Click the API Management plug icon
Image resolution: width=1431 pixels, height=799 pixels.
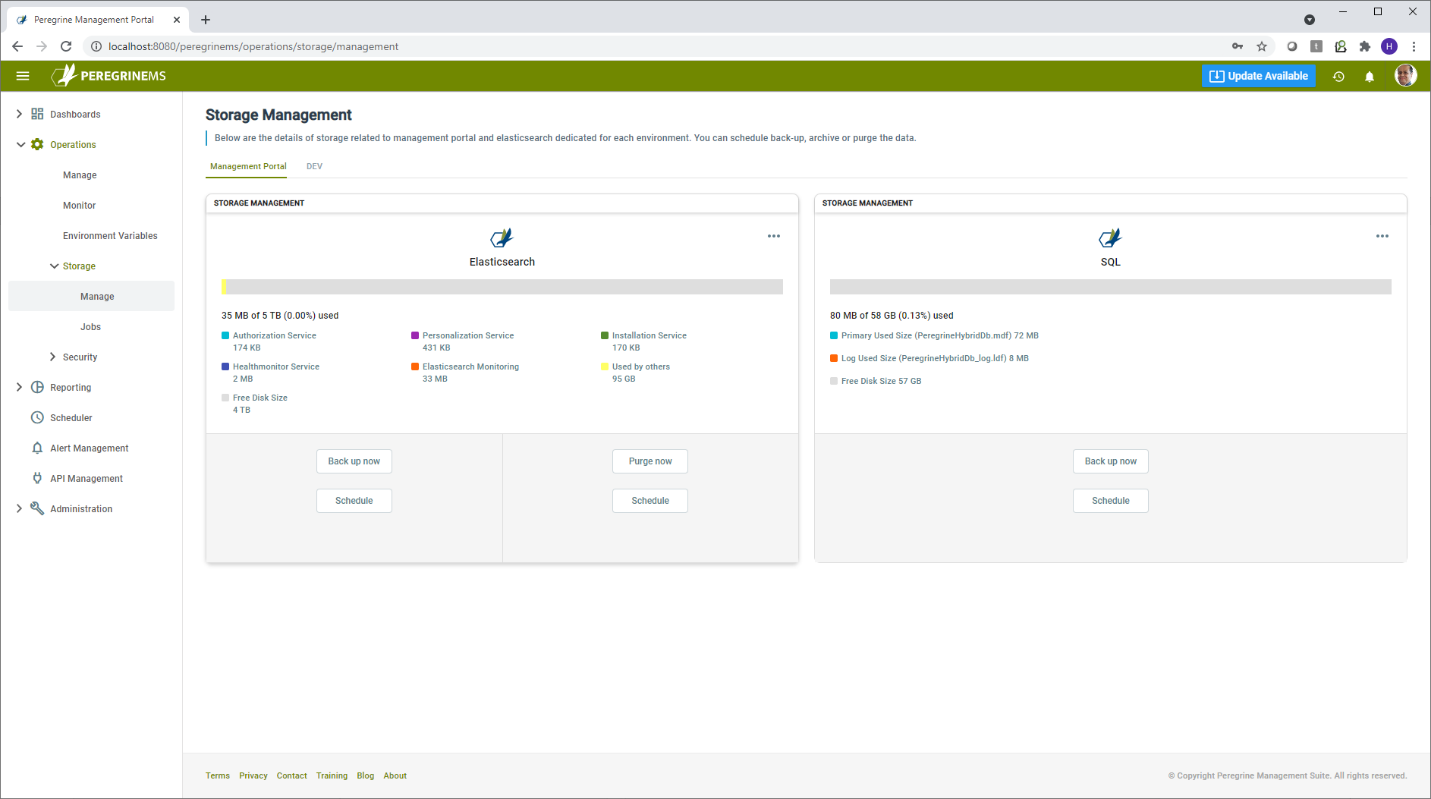37,478
